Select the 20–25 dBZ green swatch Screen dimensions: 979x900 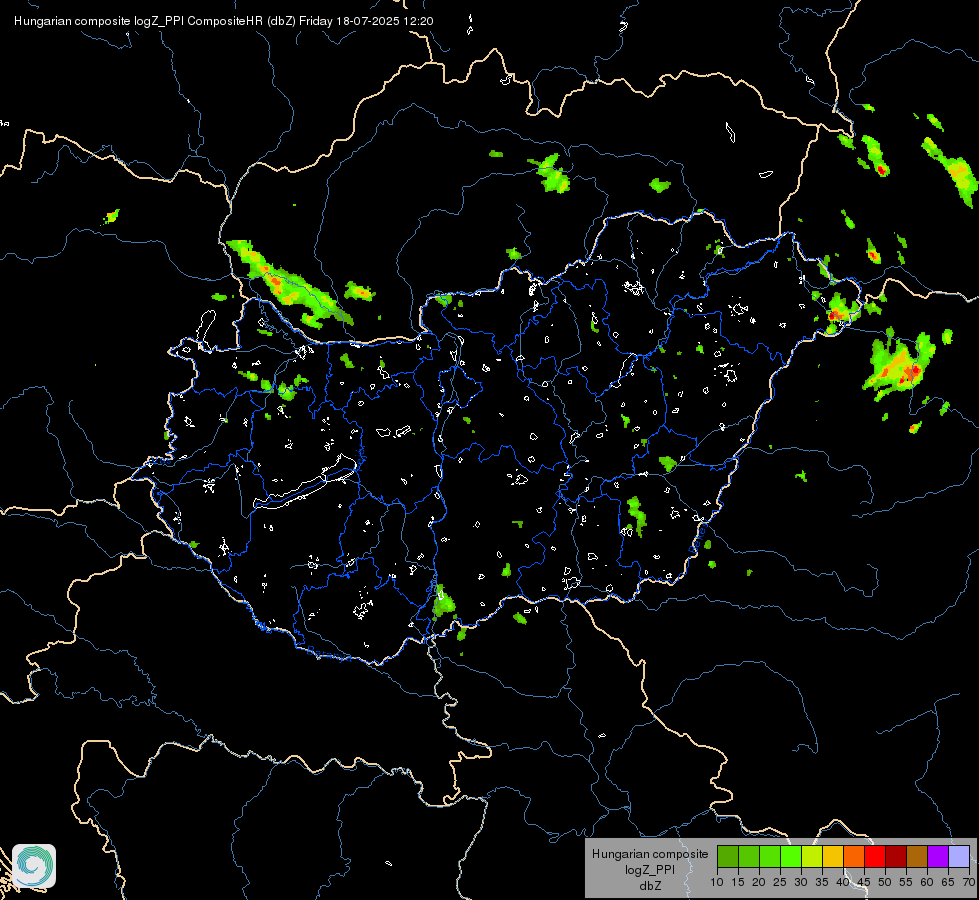(770, 856)
